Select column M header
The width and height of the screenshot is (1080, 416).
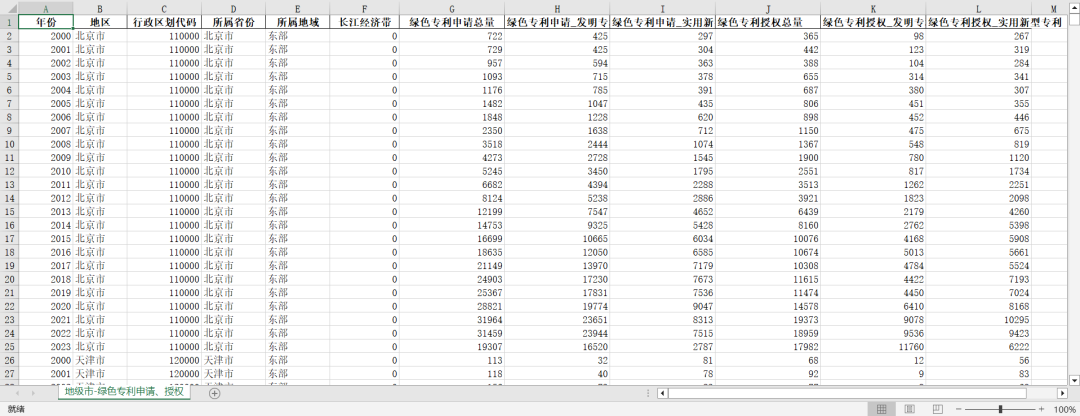click(1050, 9)
